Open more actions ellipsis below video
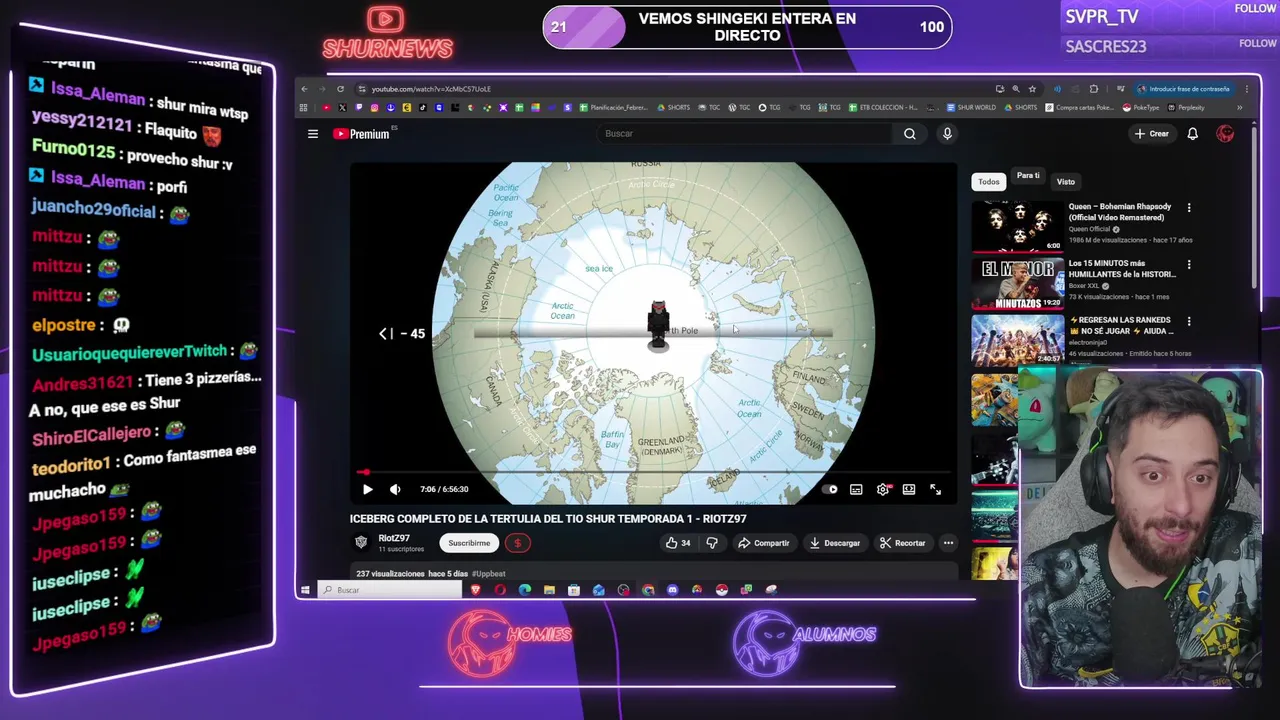This screenshot has width=1280, height=720. (x=948, y=543)
